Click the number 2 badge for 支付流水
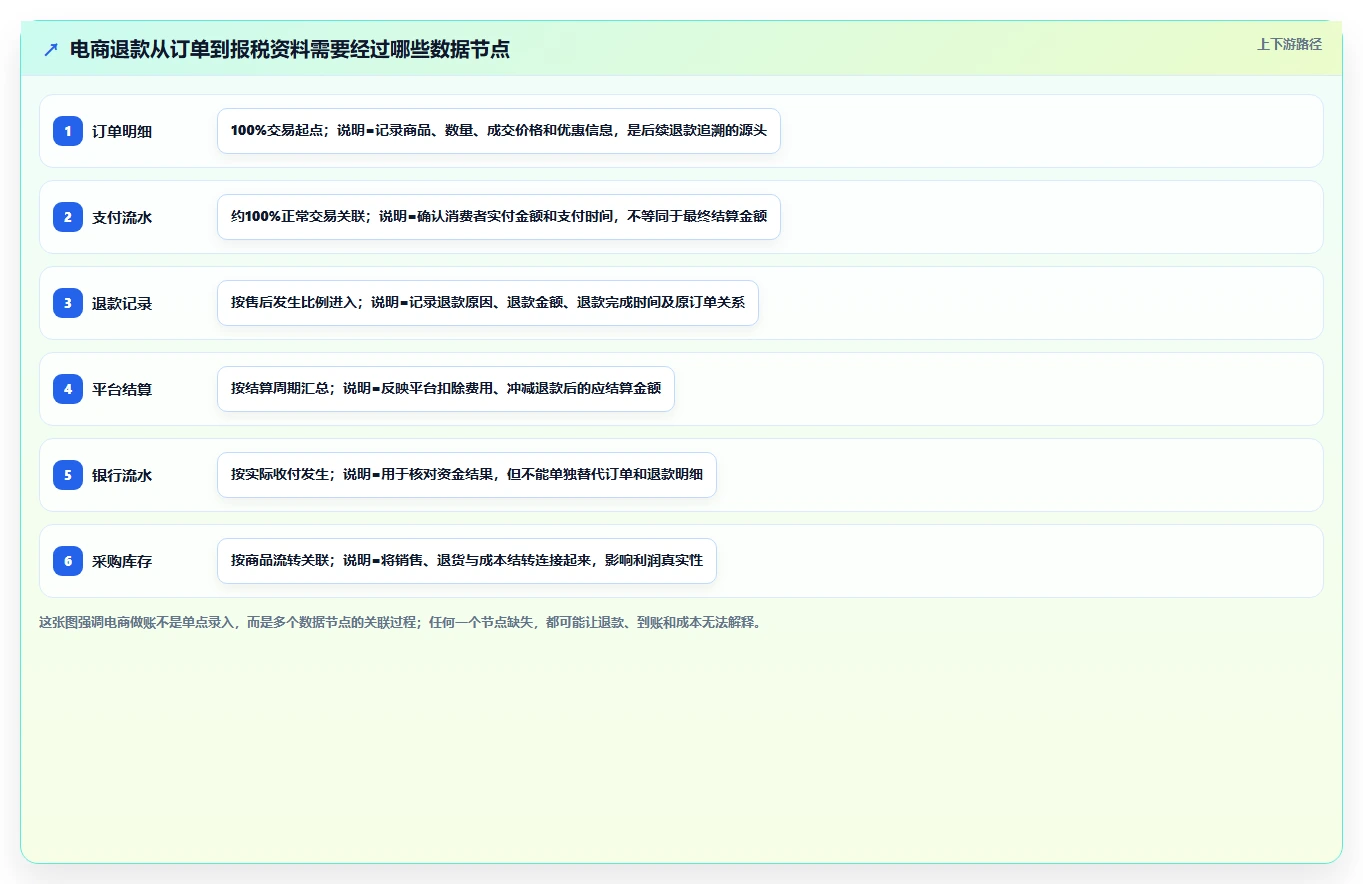Viewport: 1363px width, 884px height. coord(68,216)
